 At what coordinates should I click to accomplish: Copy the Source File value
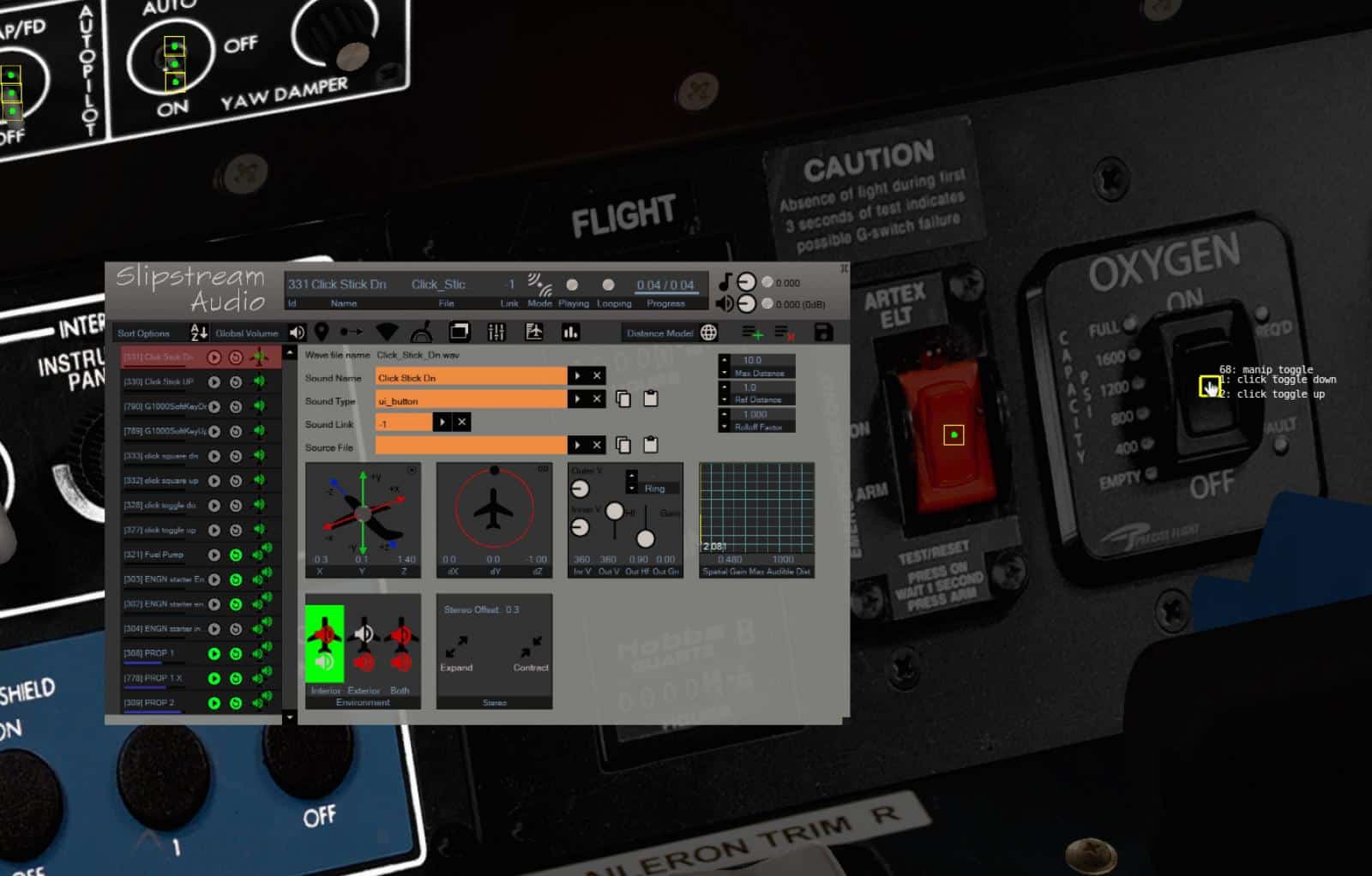point(623,445)
